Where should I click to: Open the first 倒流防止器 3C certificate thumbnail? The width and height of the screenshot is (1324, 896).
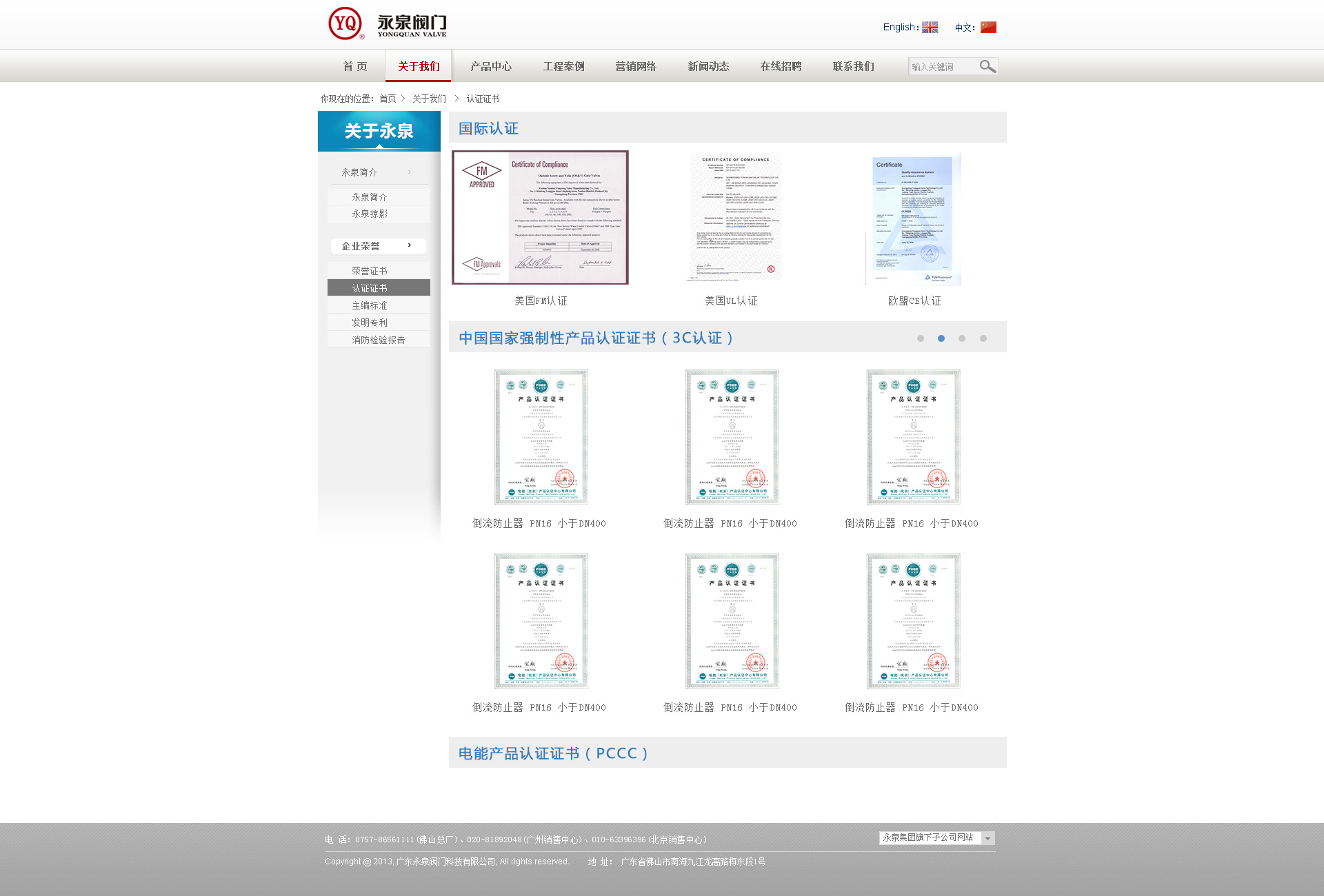541,437
